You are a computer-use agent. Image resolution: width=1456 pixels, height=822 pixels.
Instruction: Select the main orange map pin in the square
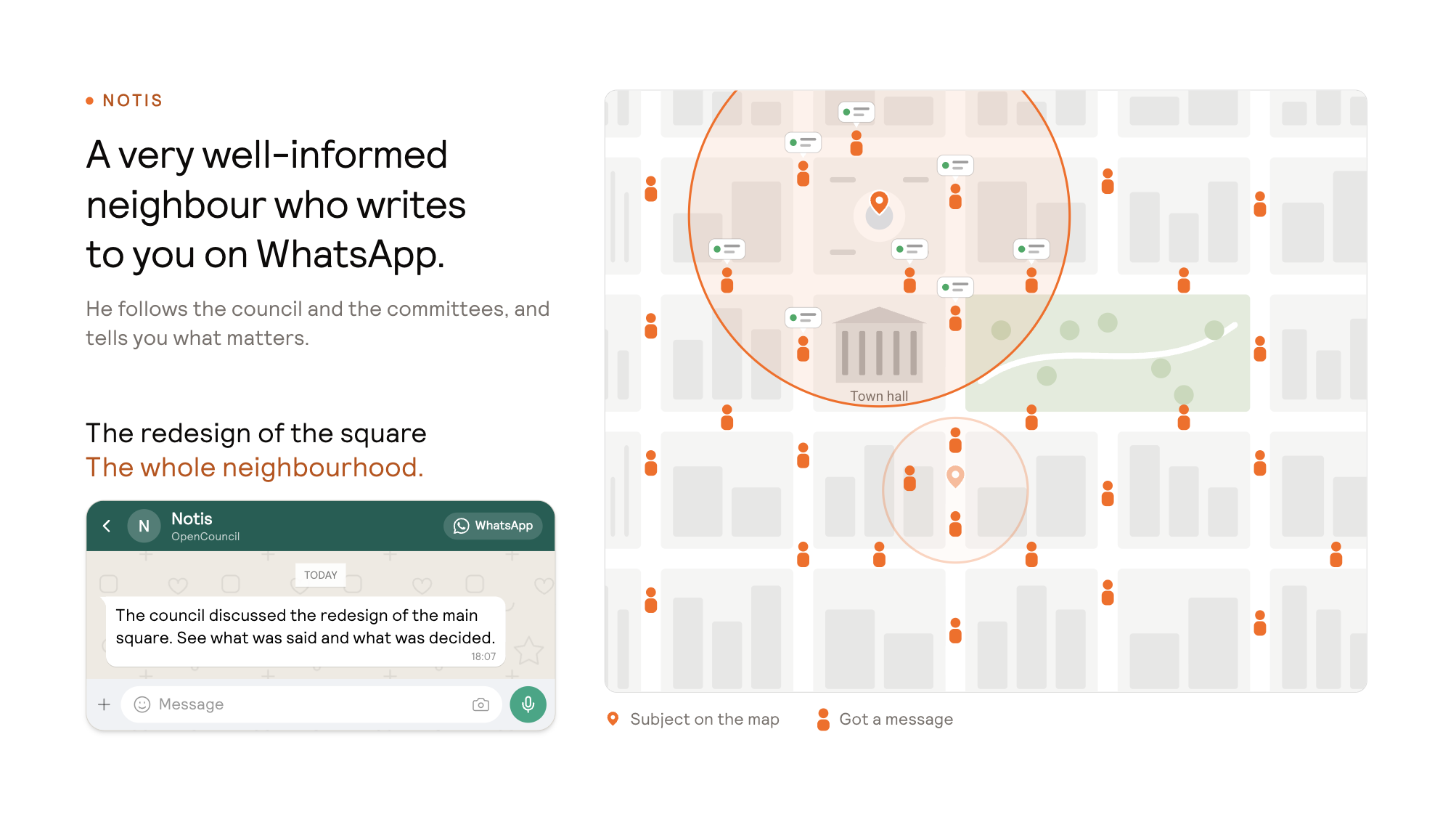coord(879,203)
